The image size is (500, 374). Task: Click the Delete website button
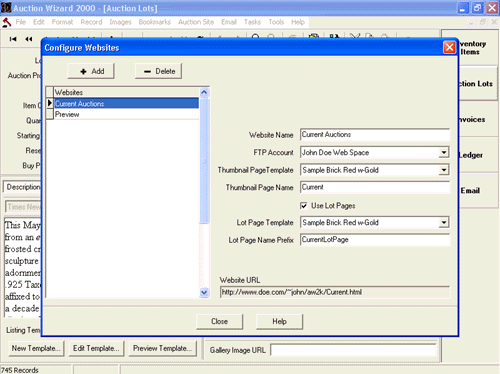click(x=158, y=71)
